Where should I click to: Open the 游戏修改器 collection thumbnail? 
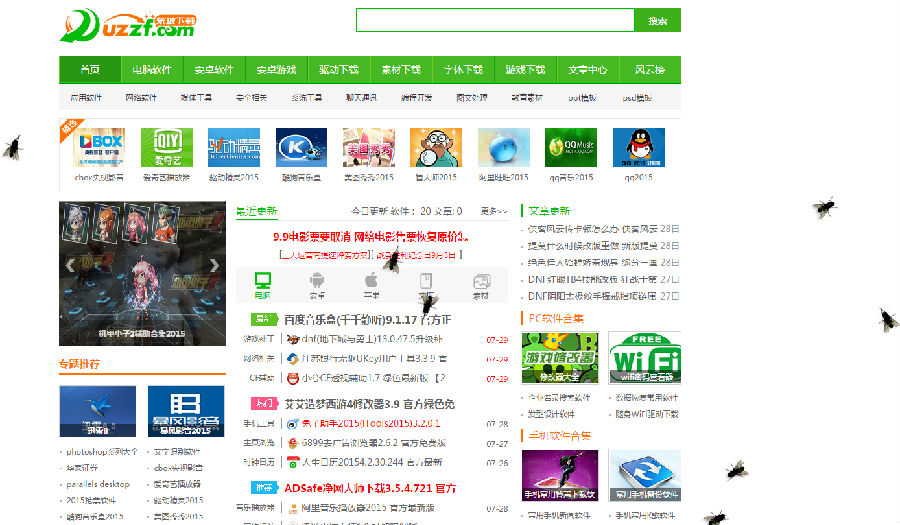pyautogui.click(x=560, y=357)
